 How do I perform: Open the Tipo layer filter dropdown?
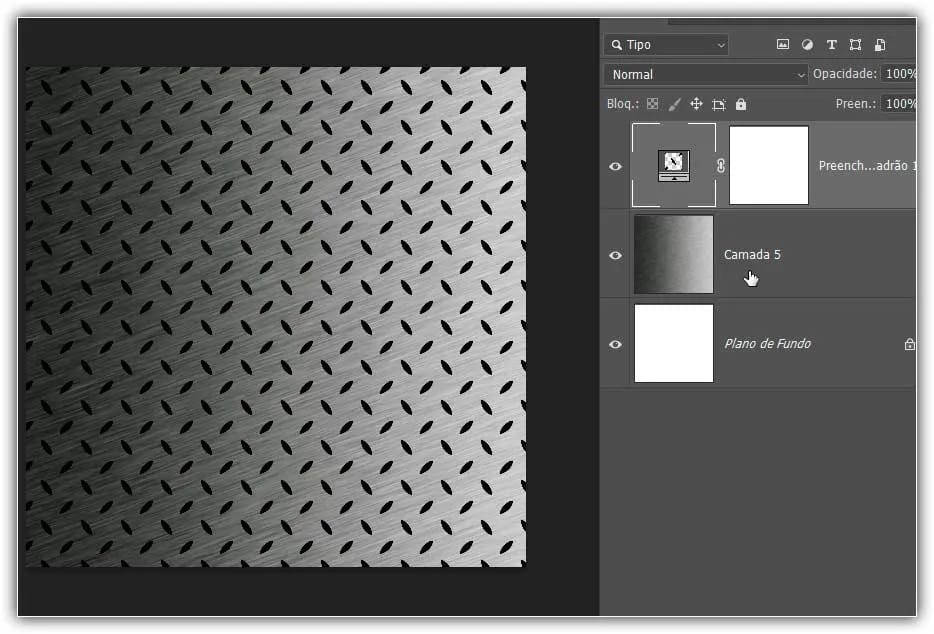click(666, 45)
